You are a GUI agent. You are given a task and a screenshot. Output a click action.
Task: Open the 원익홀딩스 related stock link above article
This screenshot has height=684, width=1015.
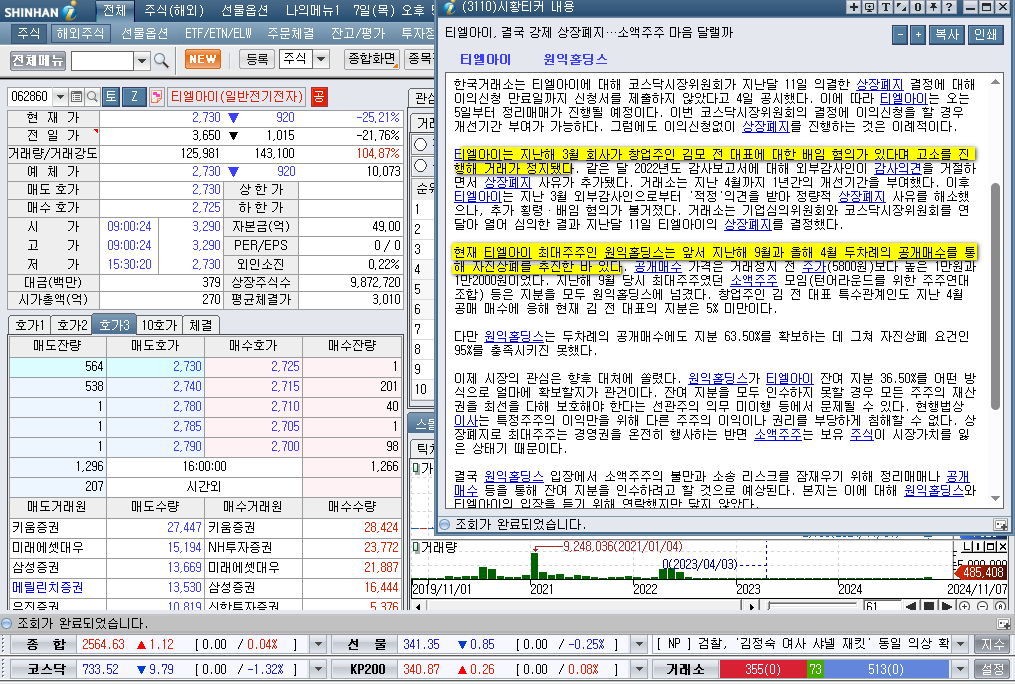[x=575, y=60]
